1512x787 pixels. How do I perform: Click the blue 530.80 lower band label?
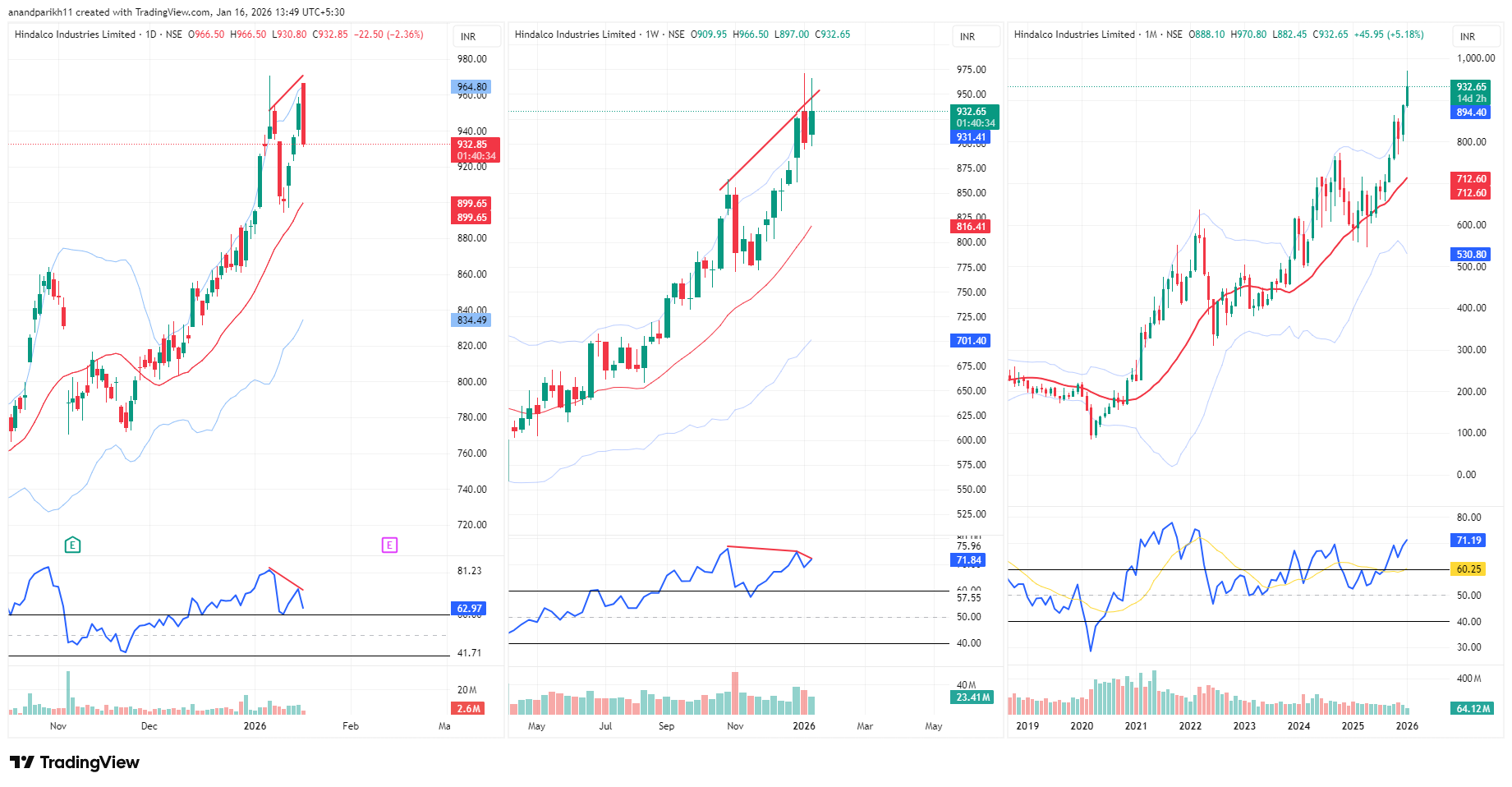coord(1470,255)
